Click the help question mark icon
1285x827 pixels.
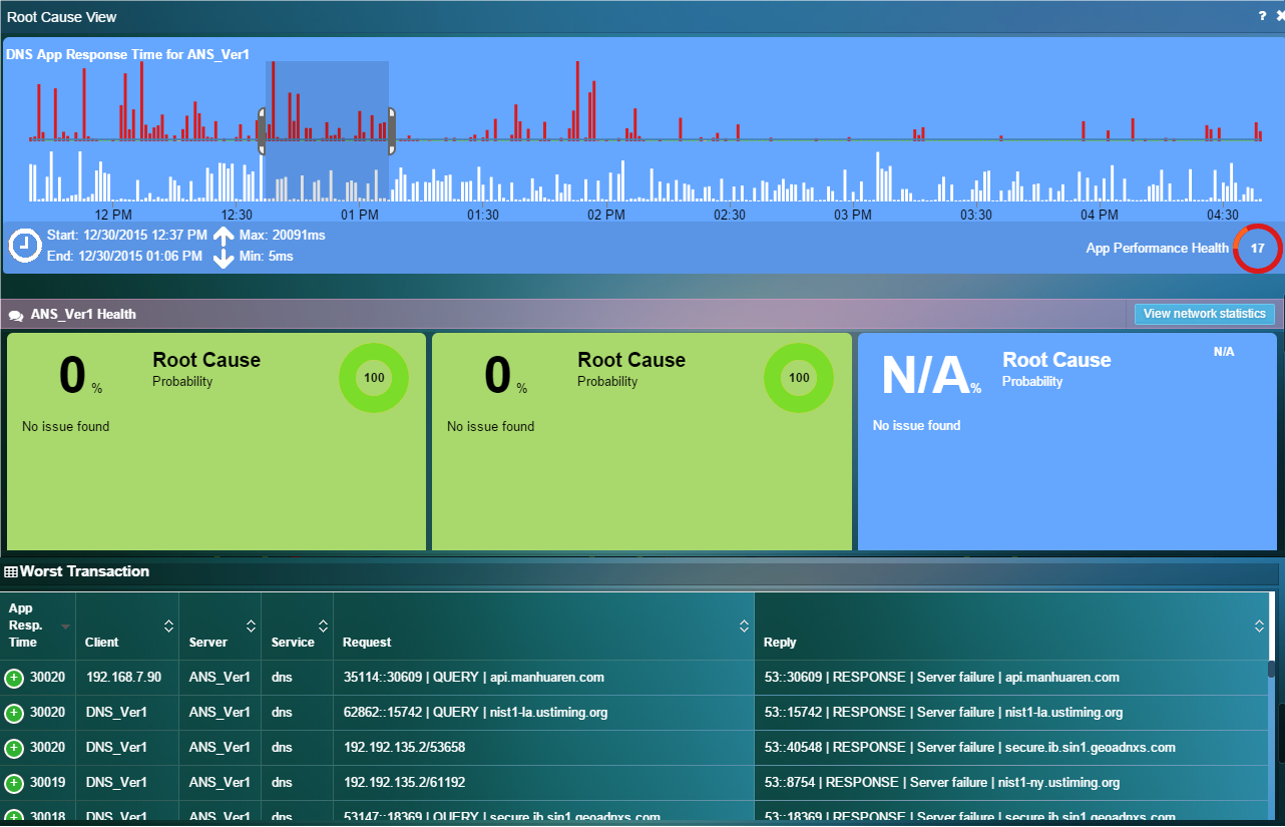(x=1262, y=16)
